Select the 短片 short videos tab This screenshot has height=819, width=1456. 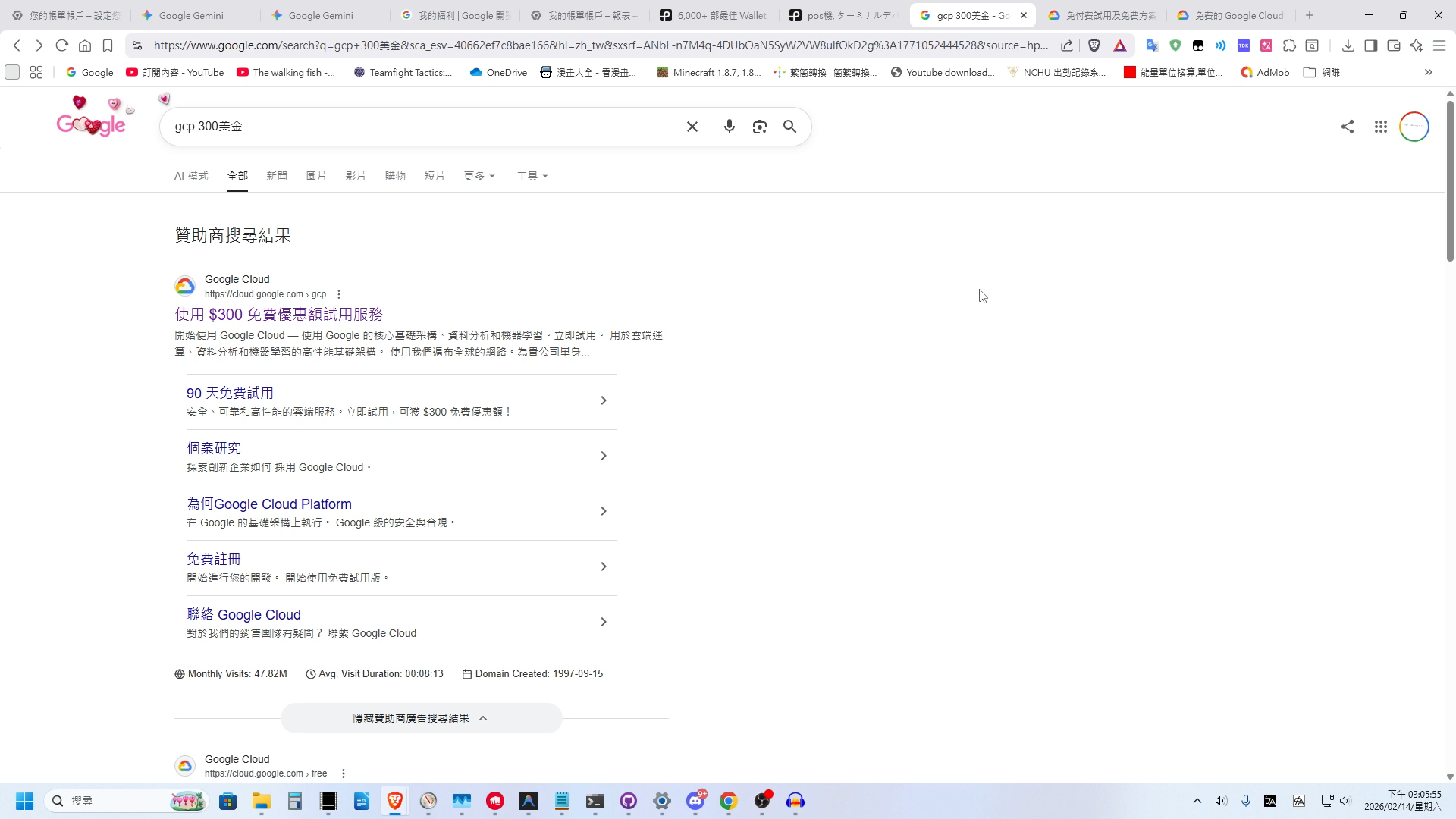[435, 176]
